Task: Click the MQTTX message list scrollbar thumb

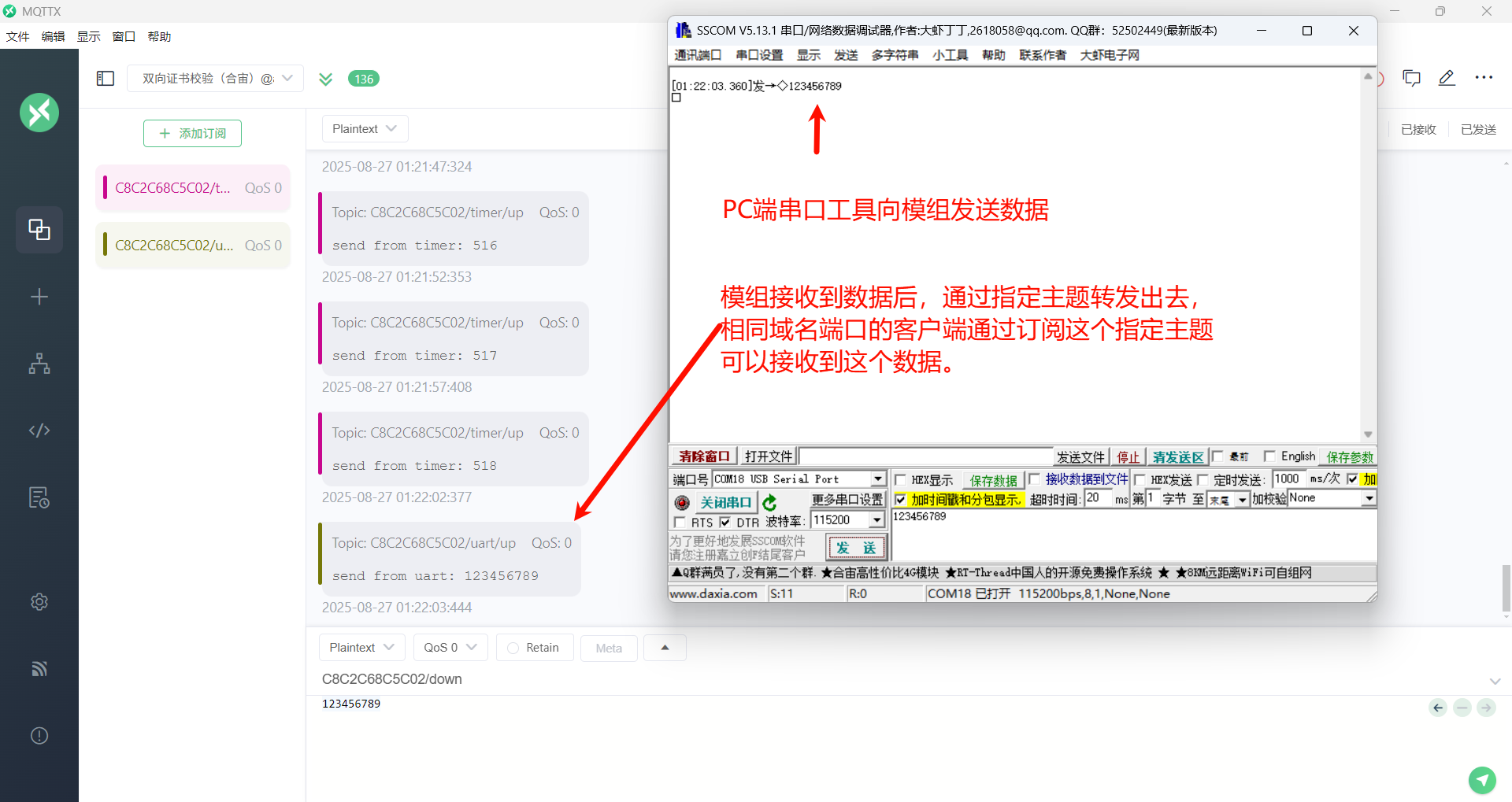Action: pyautogui.click(x=1506, y=588)
